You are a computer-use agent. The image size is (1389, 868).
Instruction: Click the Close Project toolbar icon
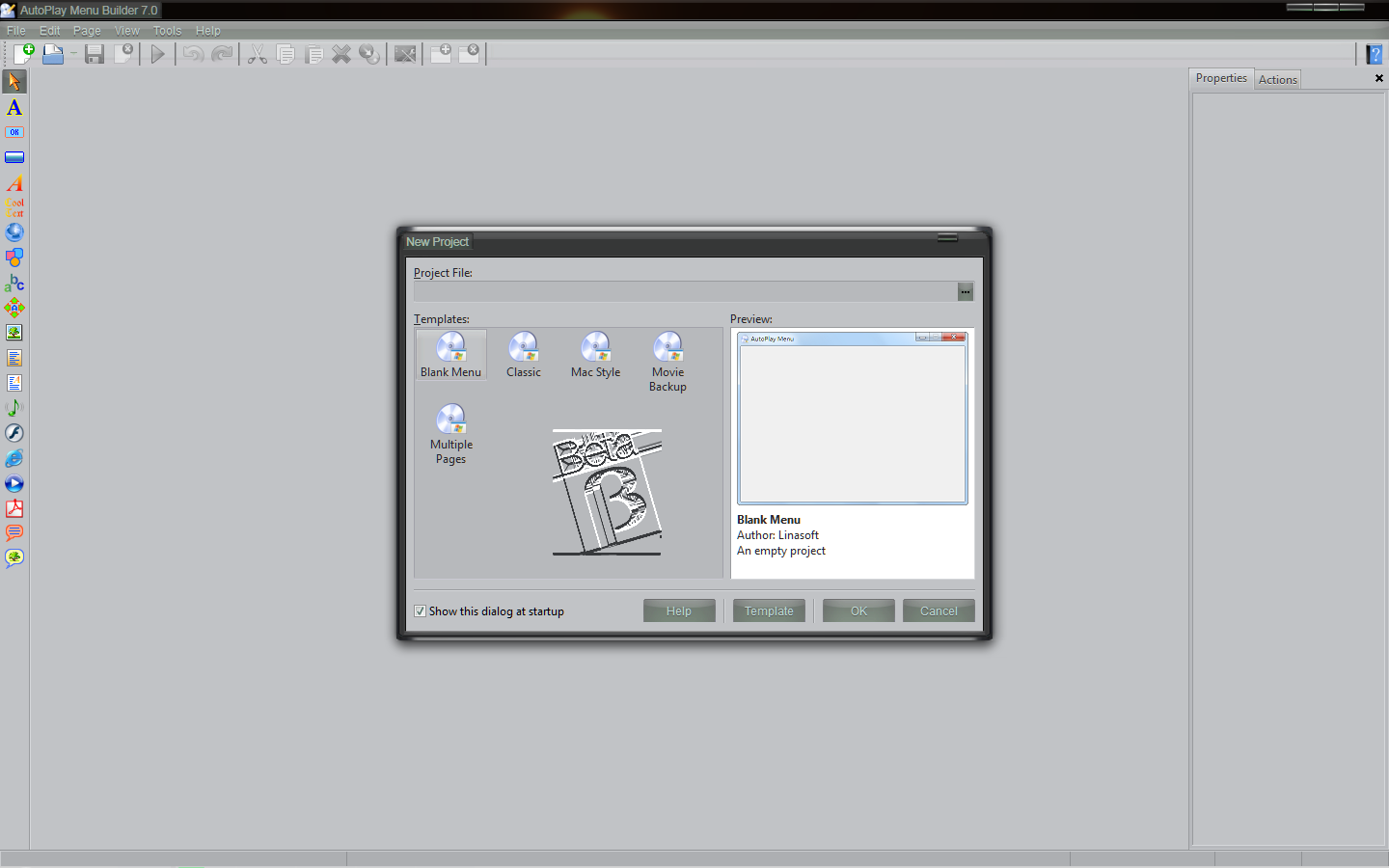[123, 54]
